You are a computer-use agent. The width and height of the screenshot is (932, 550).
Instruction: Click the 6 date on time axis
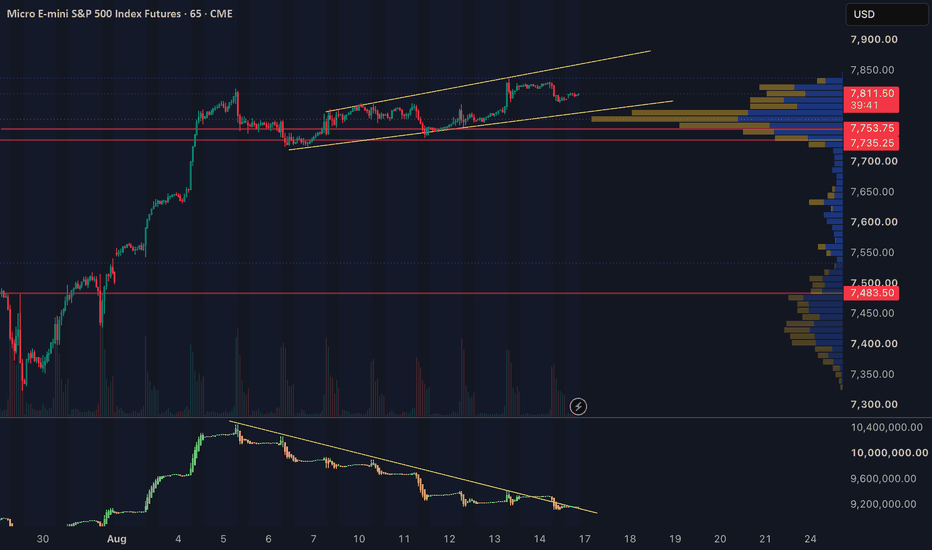269,539
